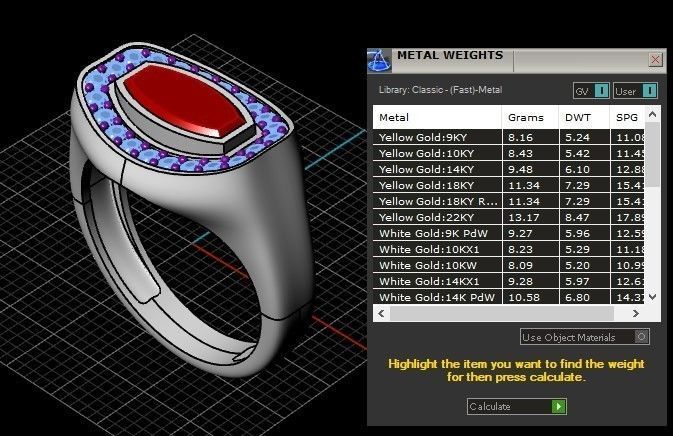The image size is (673, 436).
Task: Click the up arrow of vertical scrollbar
Action: (652, 114)
